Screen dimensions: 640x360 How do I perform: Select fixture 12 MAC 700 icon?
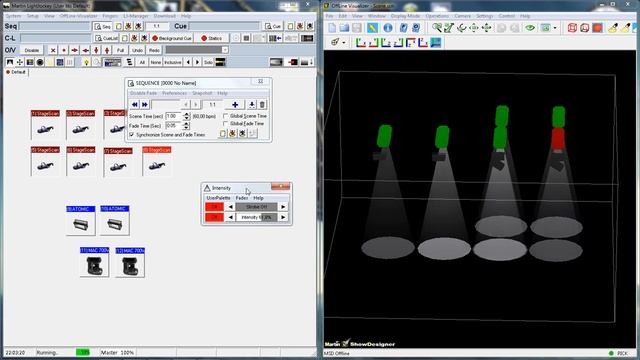130,262
